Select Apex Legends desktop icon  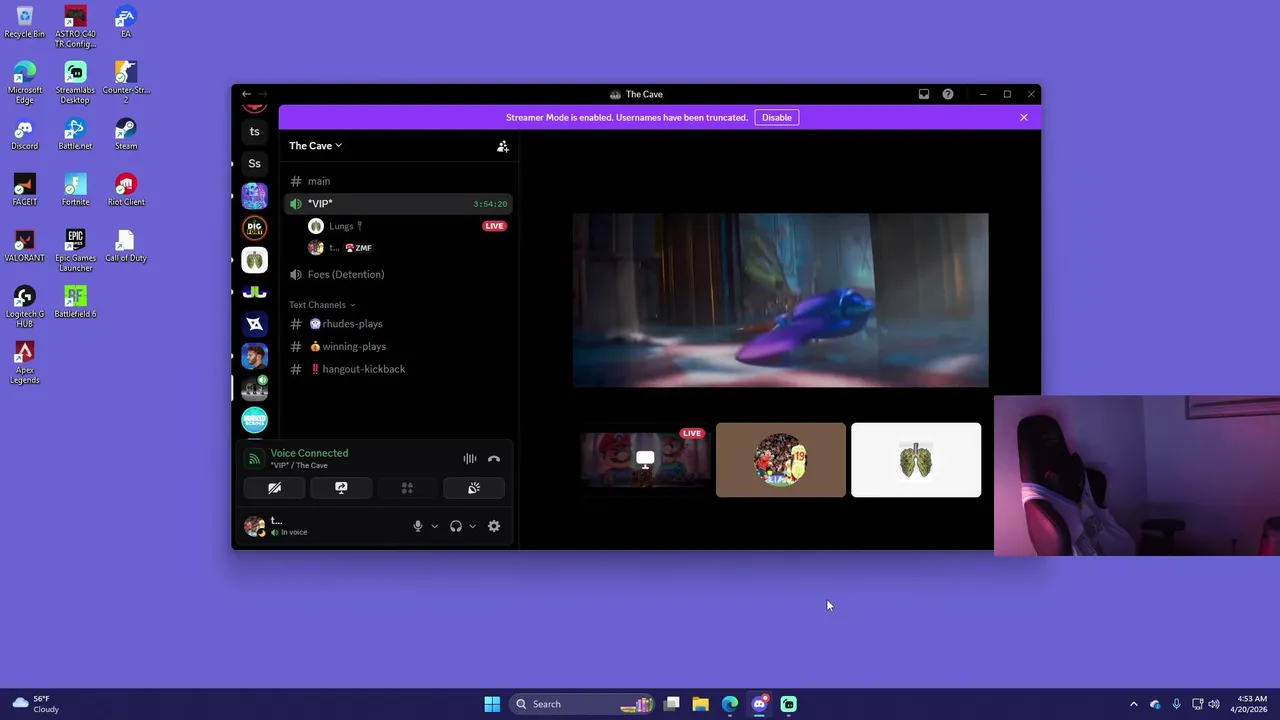click(24, 362)
